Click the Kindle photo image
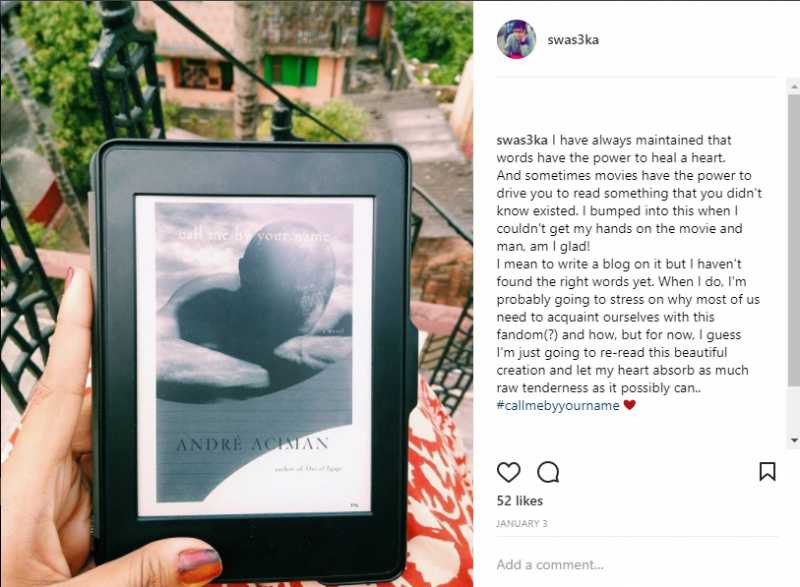 [237, 294]
